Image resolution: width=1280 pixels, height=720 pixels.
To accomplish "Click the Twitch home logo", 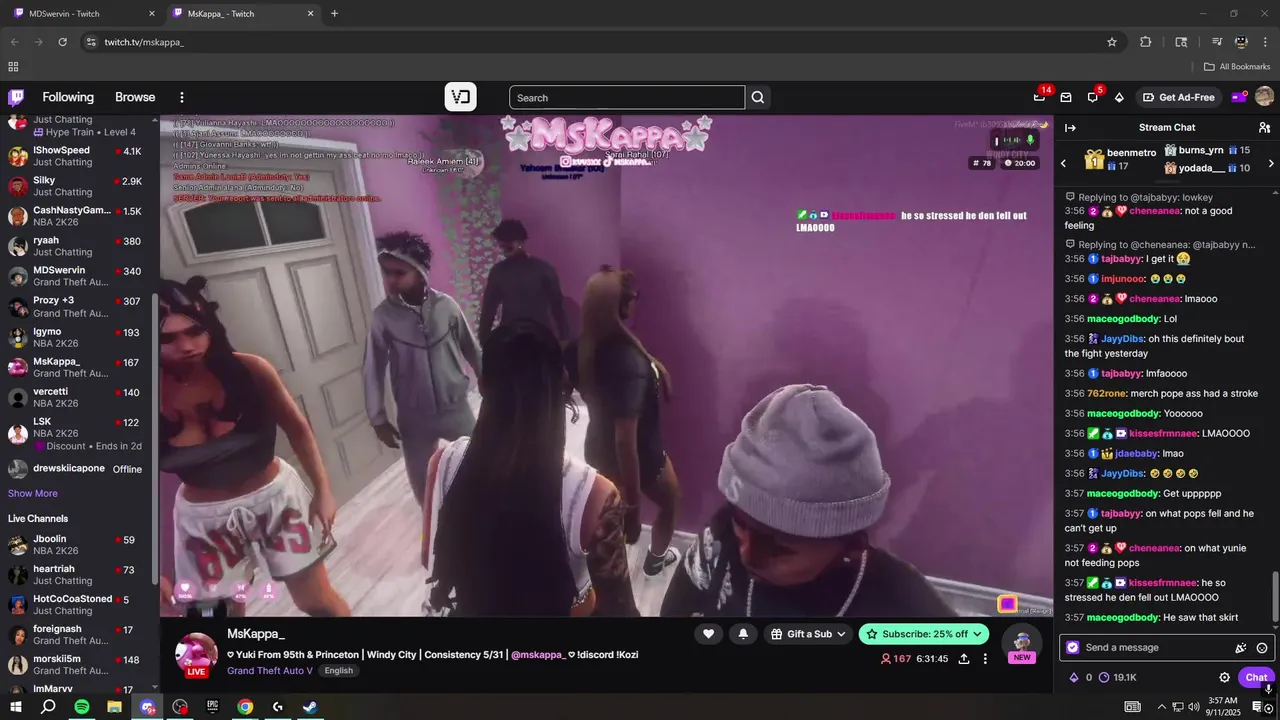I will click(16, 97).
